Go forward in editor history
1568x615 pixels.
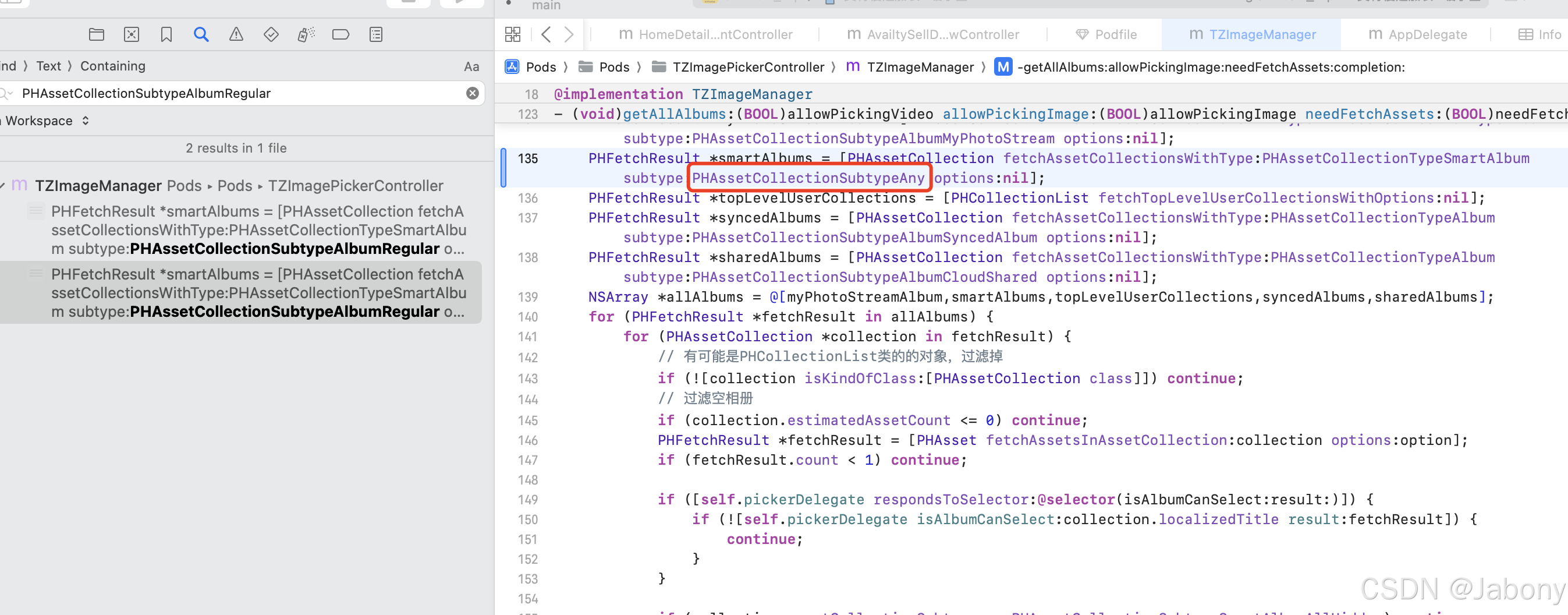click(x=569, y=35)
